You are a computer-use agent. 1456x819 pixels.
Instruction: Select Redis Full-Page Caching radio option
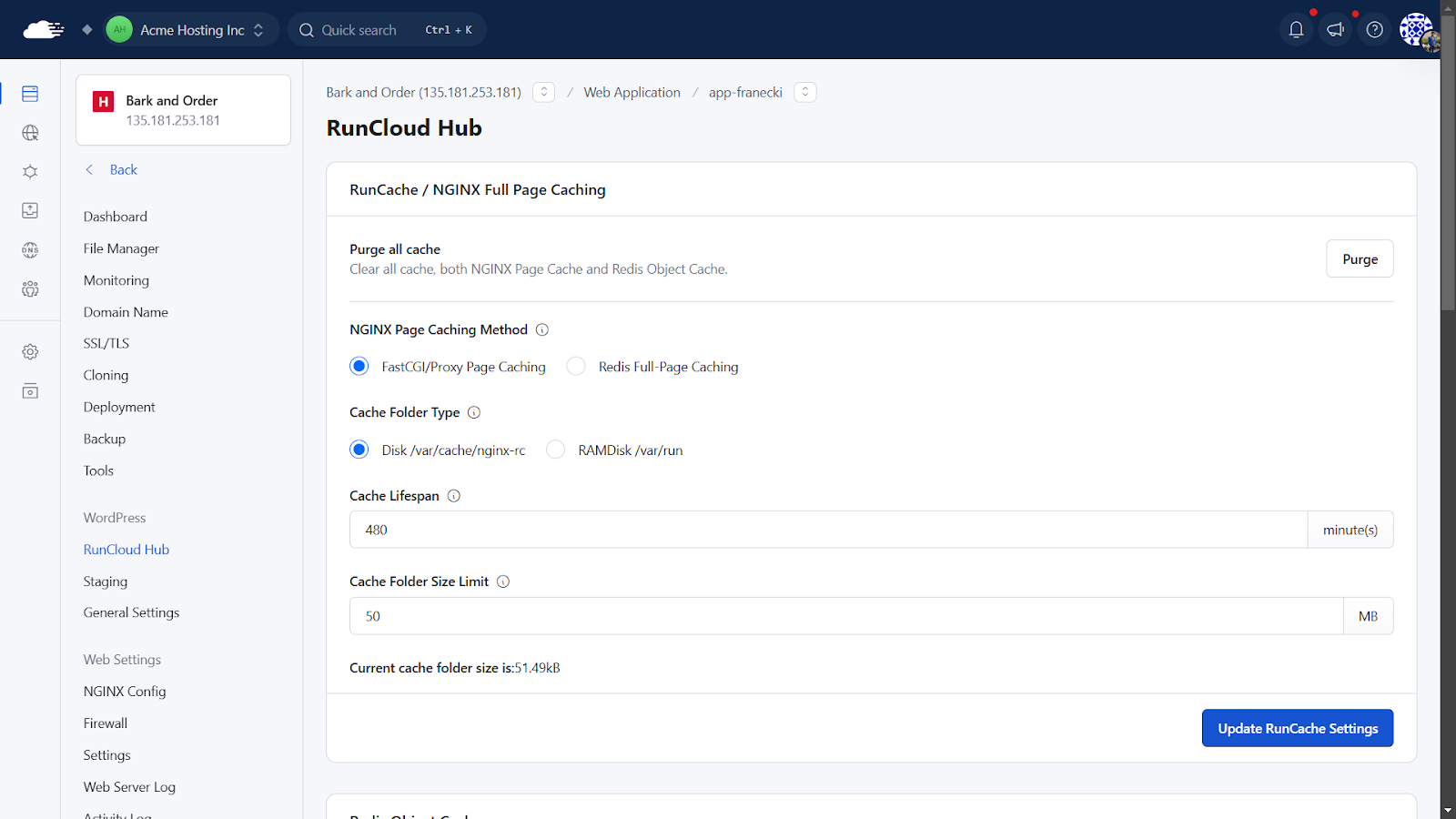(x=576, y=367)
